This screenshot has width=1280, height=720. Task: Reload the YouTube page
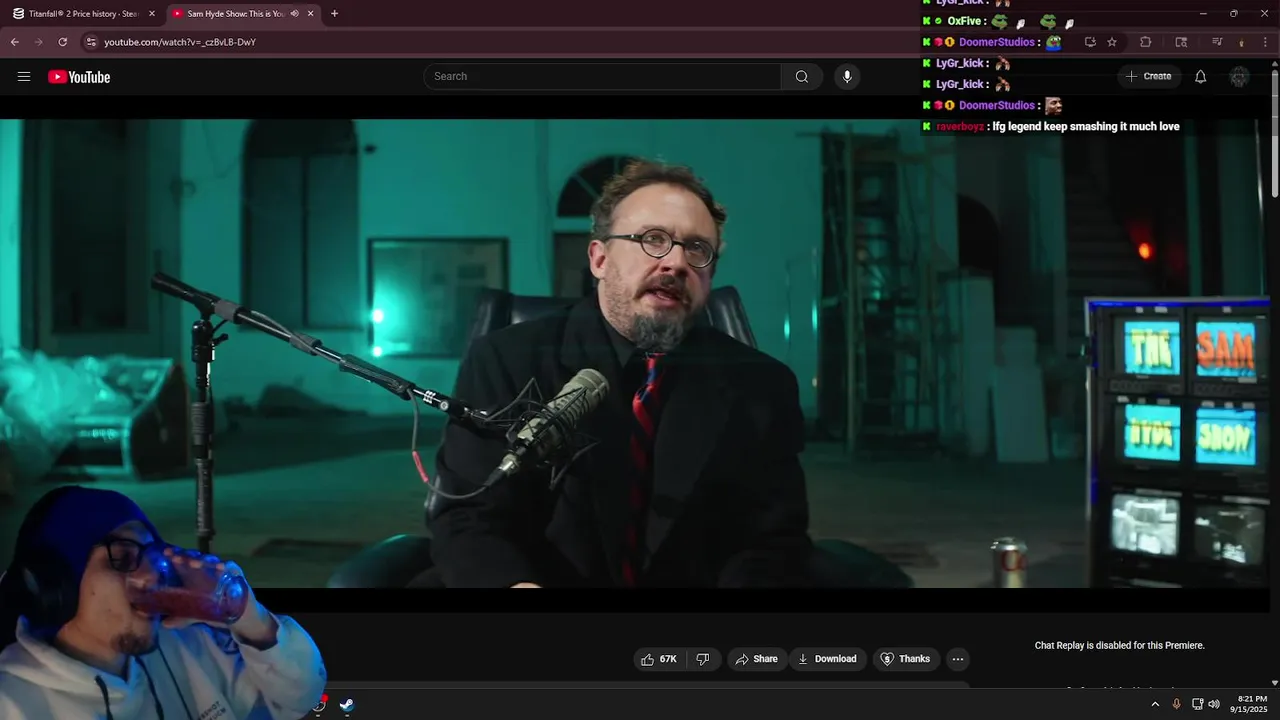pos(63,42)
